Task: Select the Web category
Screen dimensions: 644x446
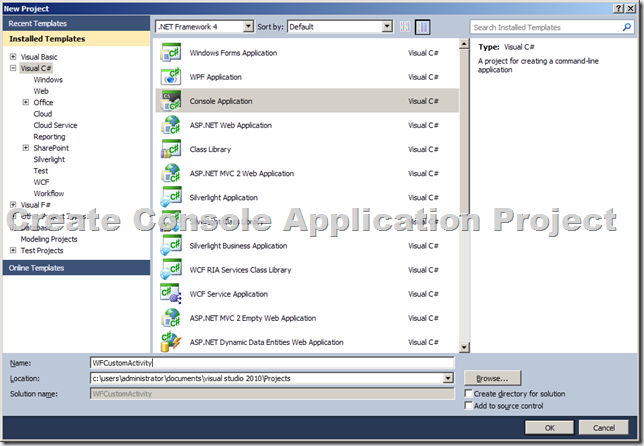Action: [x=41, y=91]
